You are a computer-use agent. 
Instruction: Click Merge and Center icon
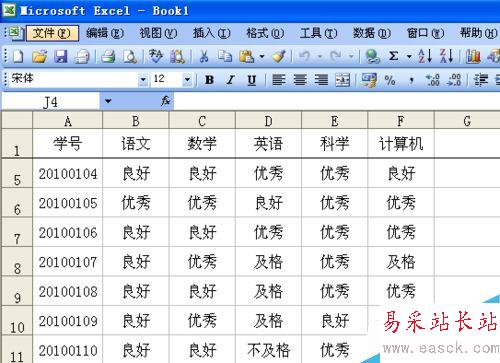[x=343, y=80]
